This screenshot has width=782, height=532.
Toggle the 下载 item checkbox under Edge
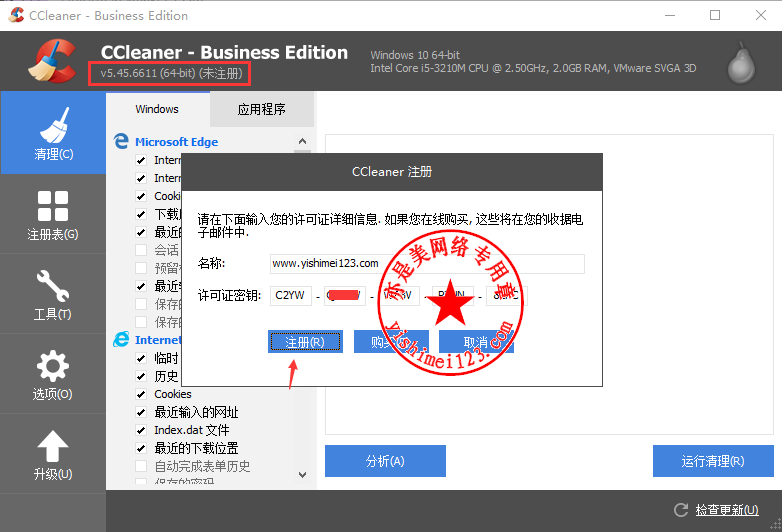click(141, 214)
